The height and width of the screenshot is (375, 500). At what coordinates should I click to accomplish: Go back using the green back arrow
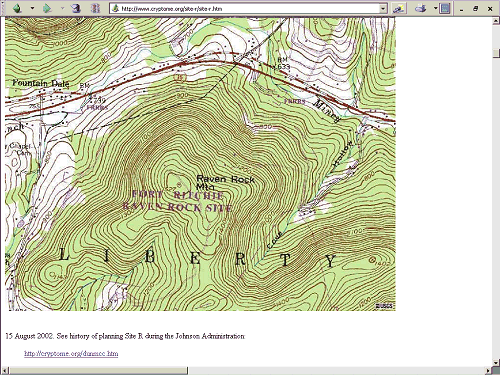tap(17, 8)
